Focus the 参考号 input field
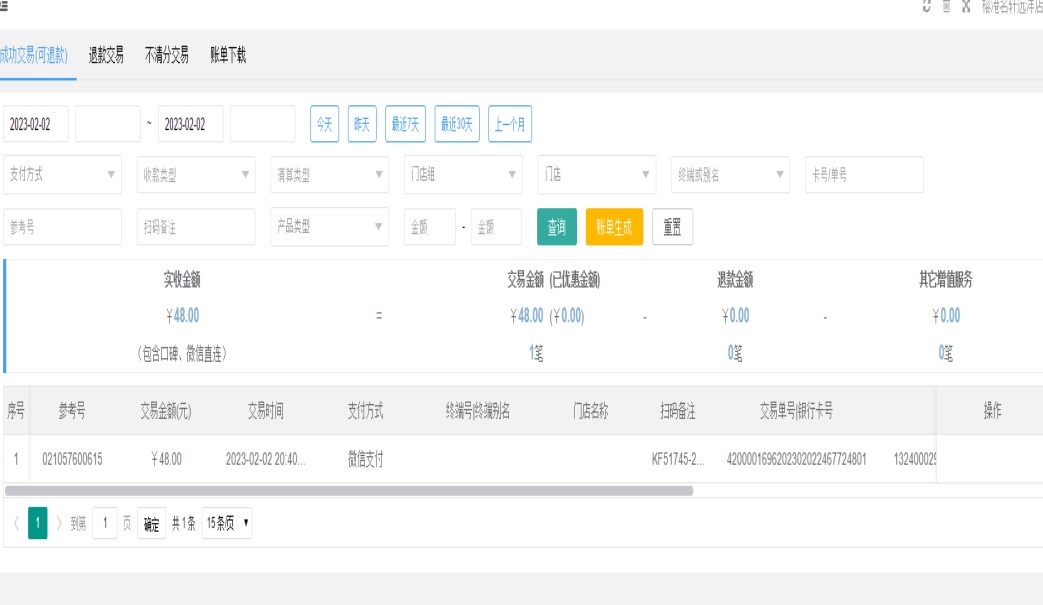The height and width of the screenshot is (605, 1043). click(x=62, y=227)
